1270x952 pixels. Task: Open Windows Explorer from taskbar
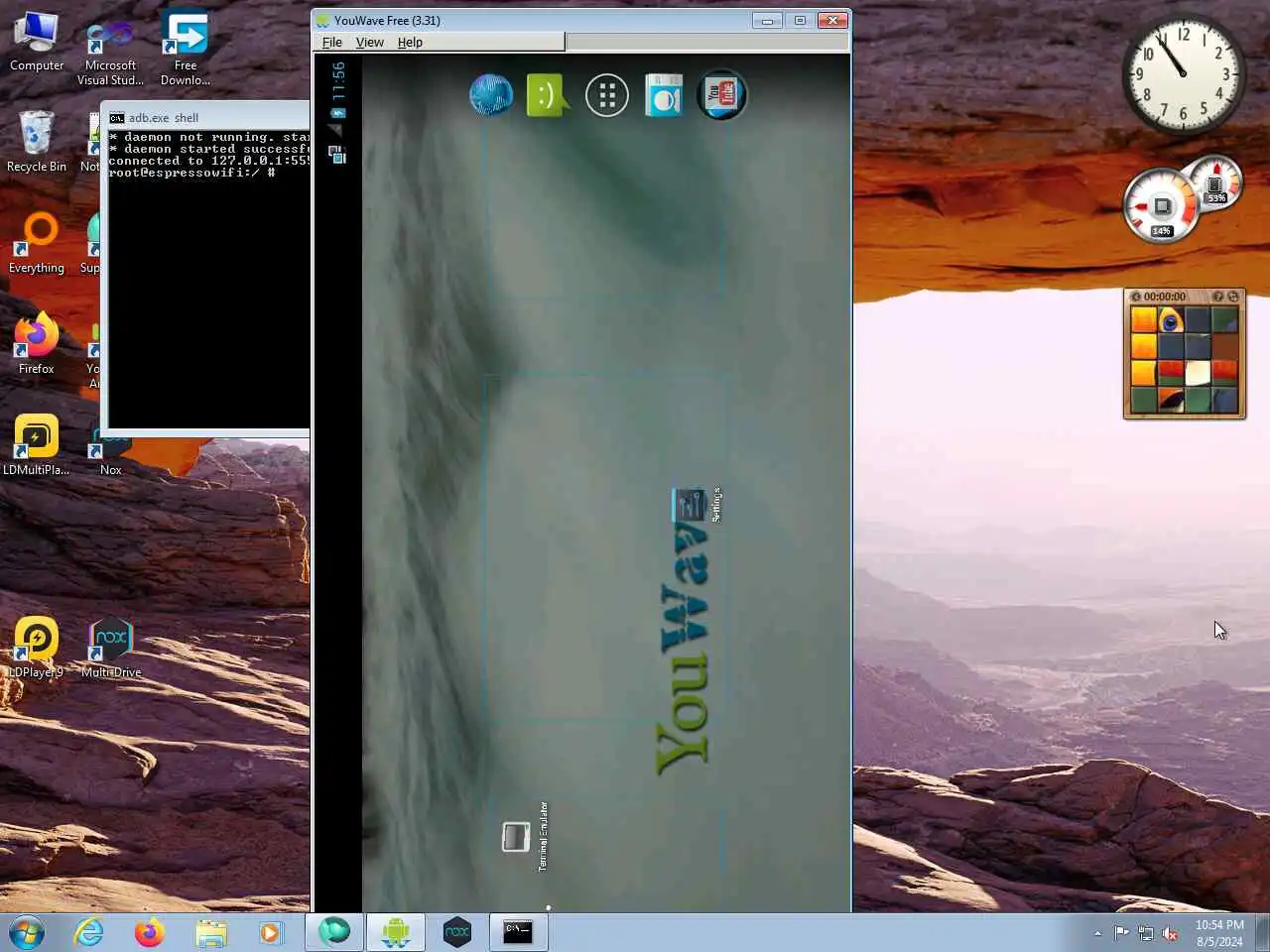(210, 932)
